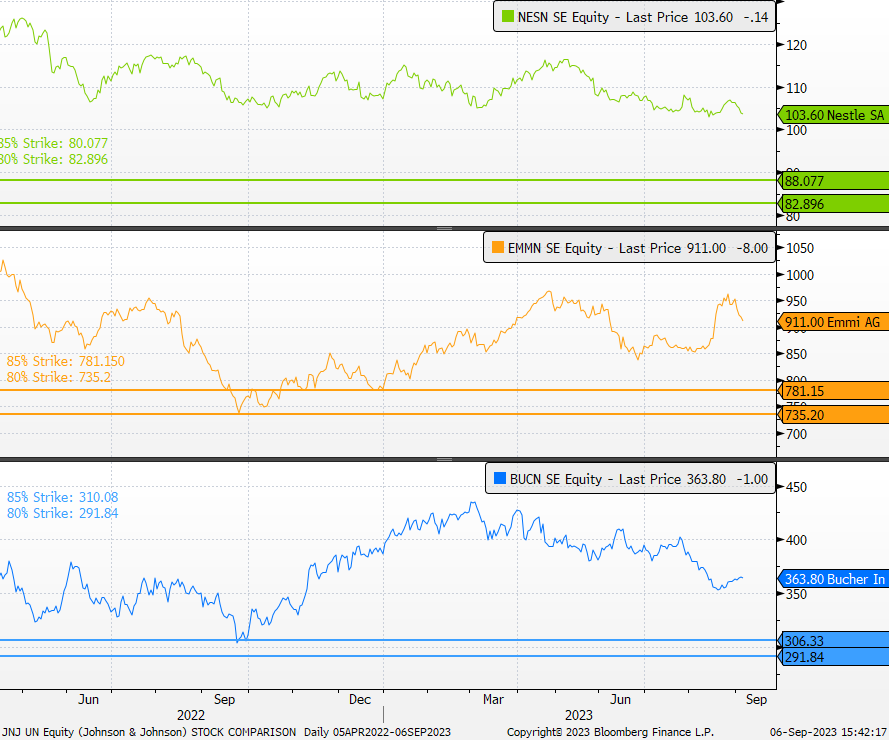Viewport: 889px width, 740px height.
Task: Click the orange EMMN legend color swatch
Action: click(x=498, y=247)
